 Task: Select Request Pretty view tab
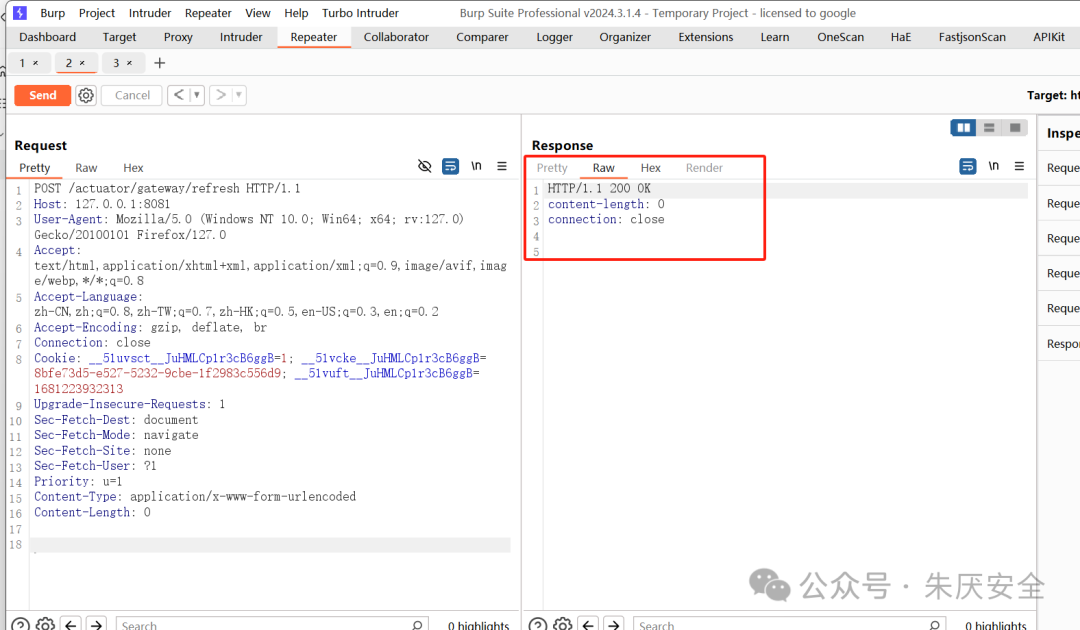pyautogui.click(x=34, y=168)
